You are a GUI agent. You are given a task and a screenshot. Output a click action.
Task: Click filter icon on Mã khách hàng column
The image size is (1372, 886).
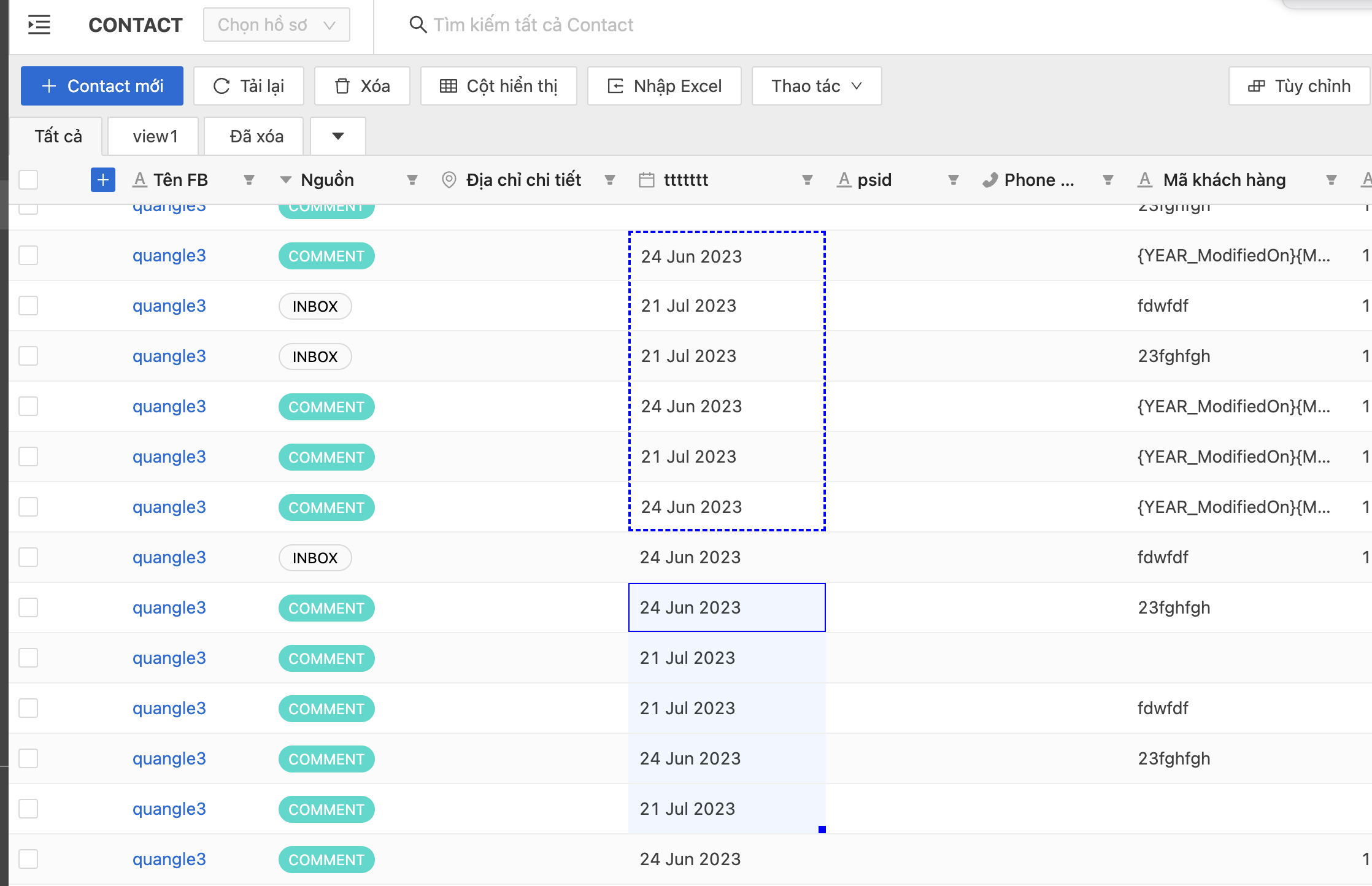[1331, 180]
